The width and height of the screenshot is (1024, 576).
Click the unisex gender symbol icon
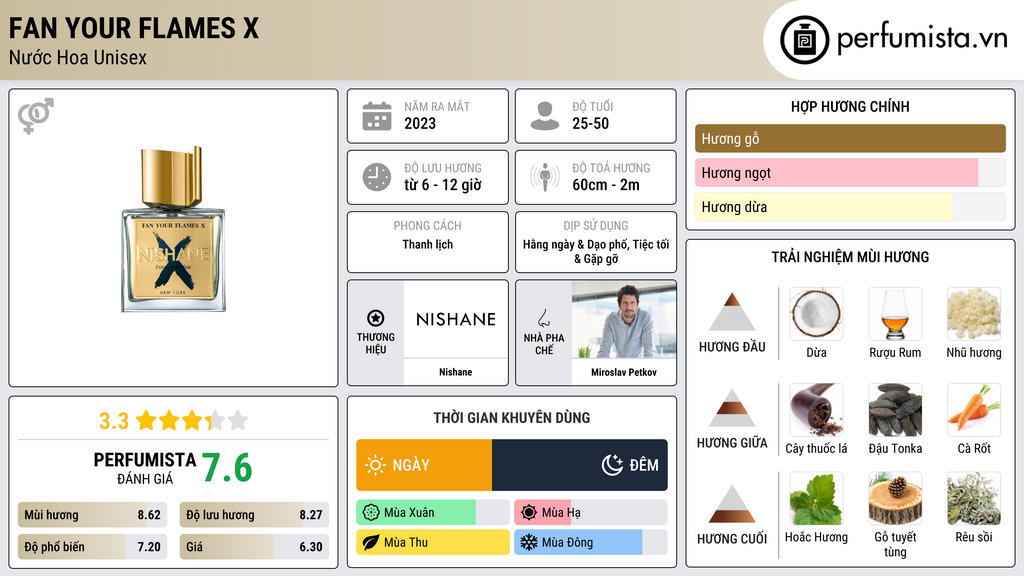tap(35, 116)
